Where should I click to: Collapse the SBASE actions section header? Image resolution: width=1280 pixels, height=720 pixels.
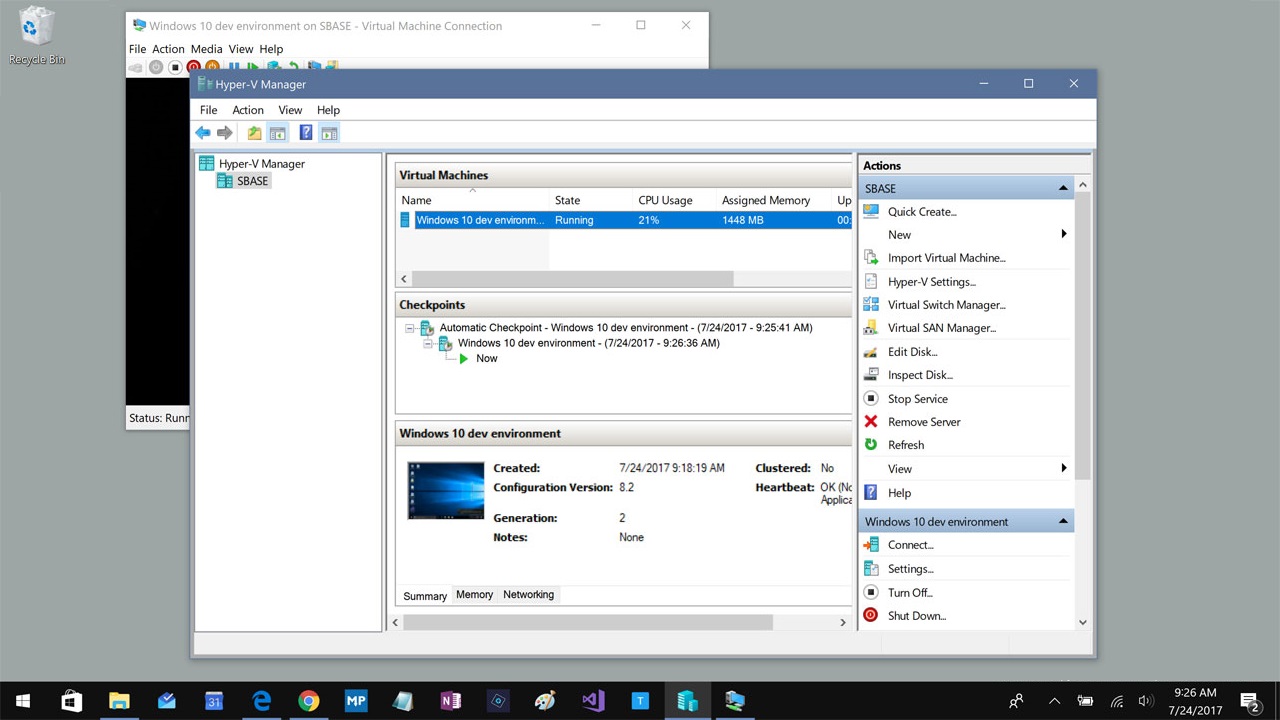pos(1063,187)
